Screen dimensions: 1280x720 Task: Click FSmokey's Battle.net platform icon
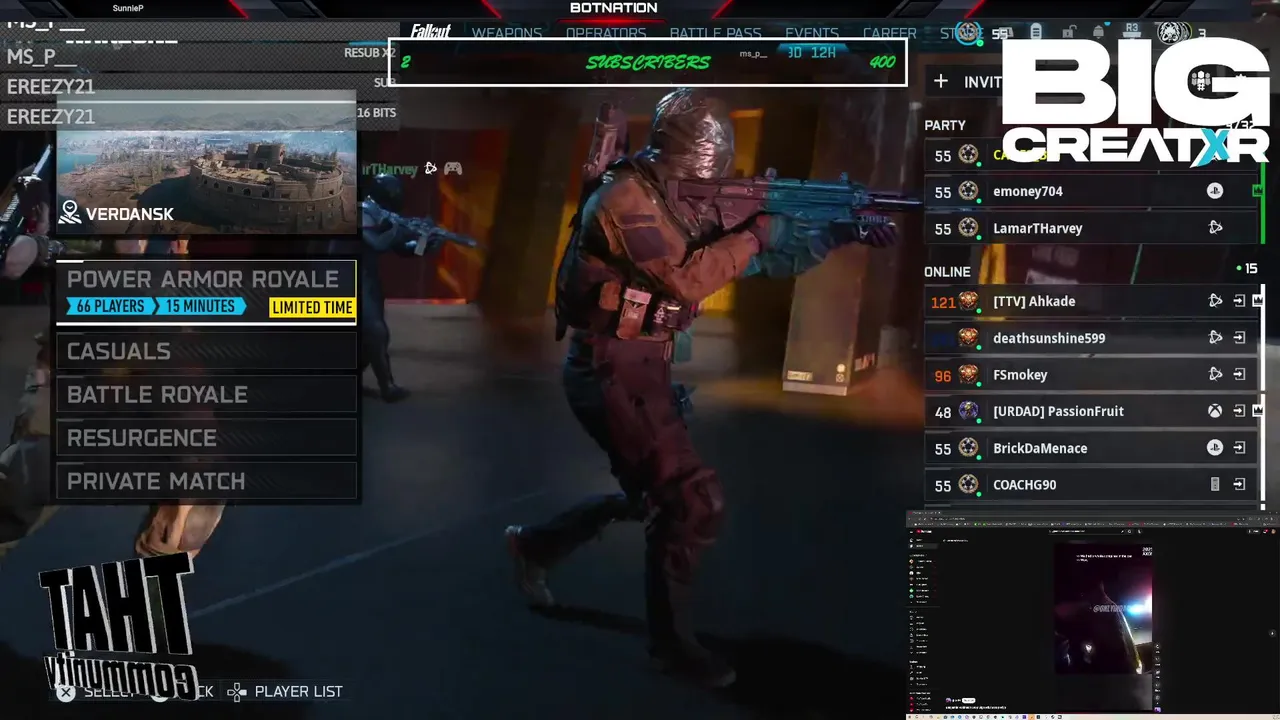click(x=1215, y=375)
